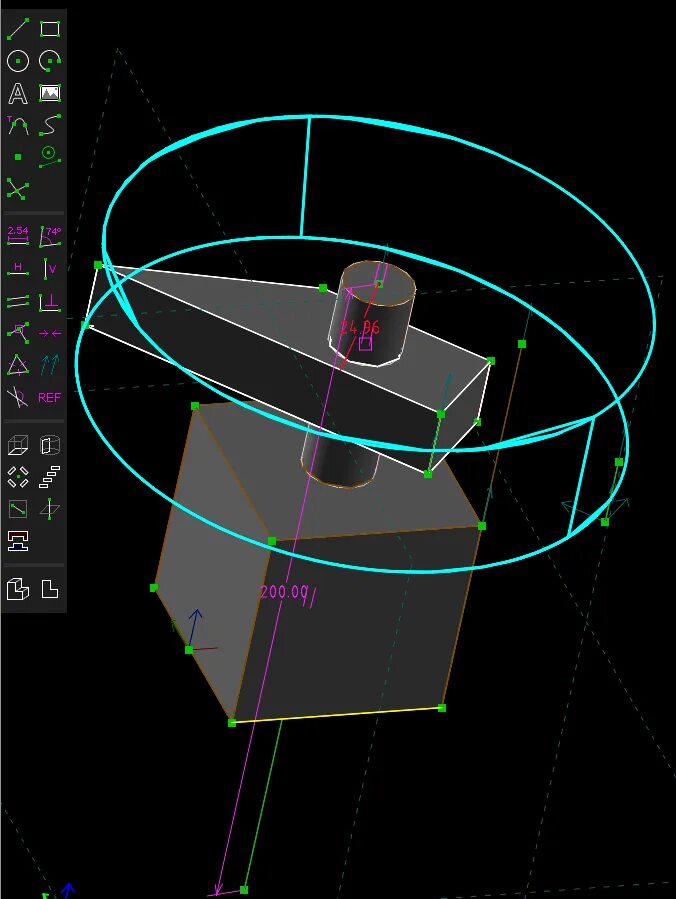Start a sketch in new workplane
676x899 pixels.
(18, 509)
